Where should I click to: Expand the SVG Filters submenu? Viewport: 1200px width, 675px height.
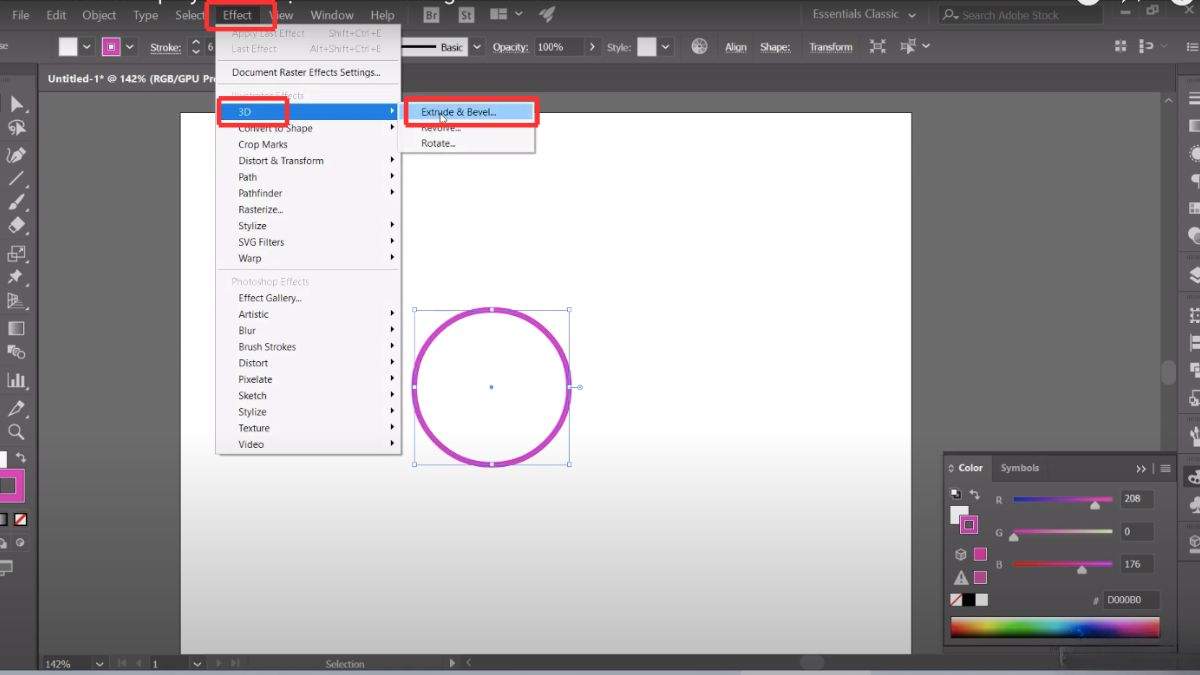point(308,242)
